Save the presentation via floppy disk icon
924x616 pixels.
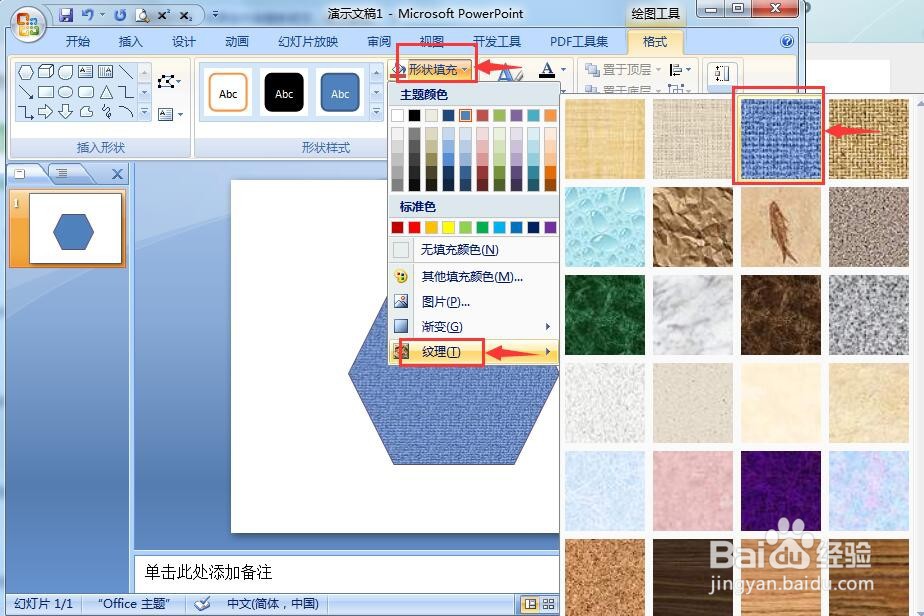click(x=66, y=15)
